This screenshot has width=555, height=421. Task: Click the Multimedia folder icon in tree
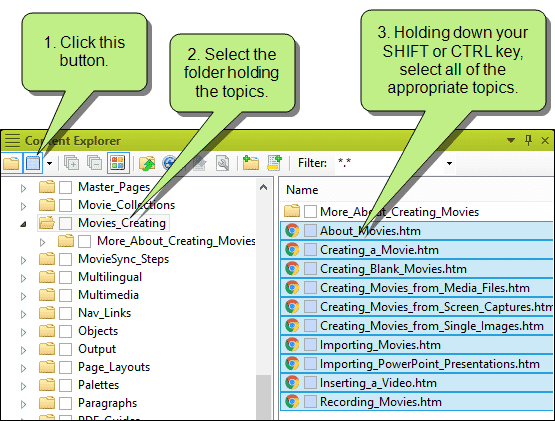[x=47, y=295]
